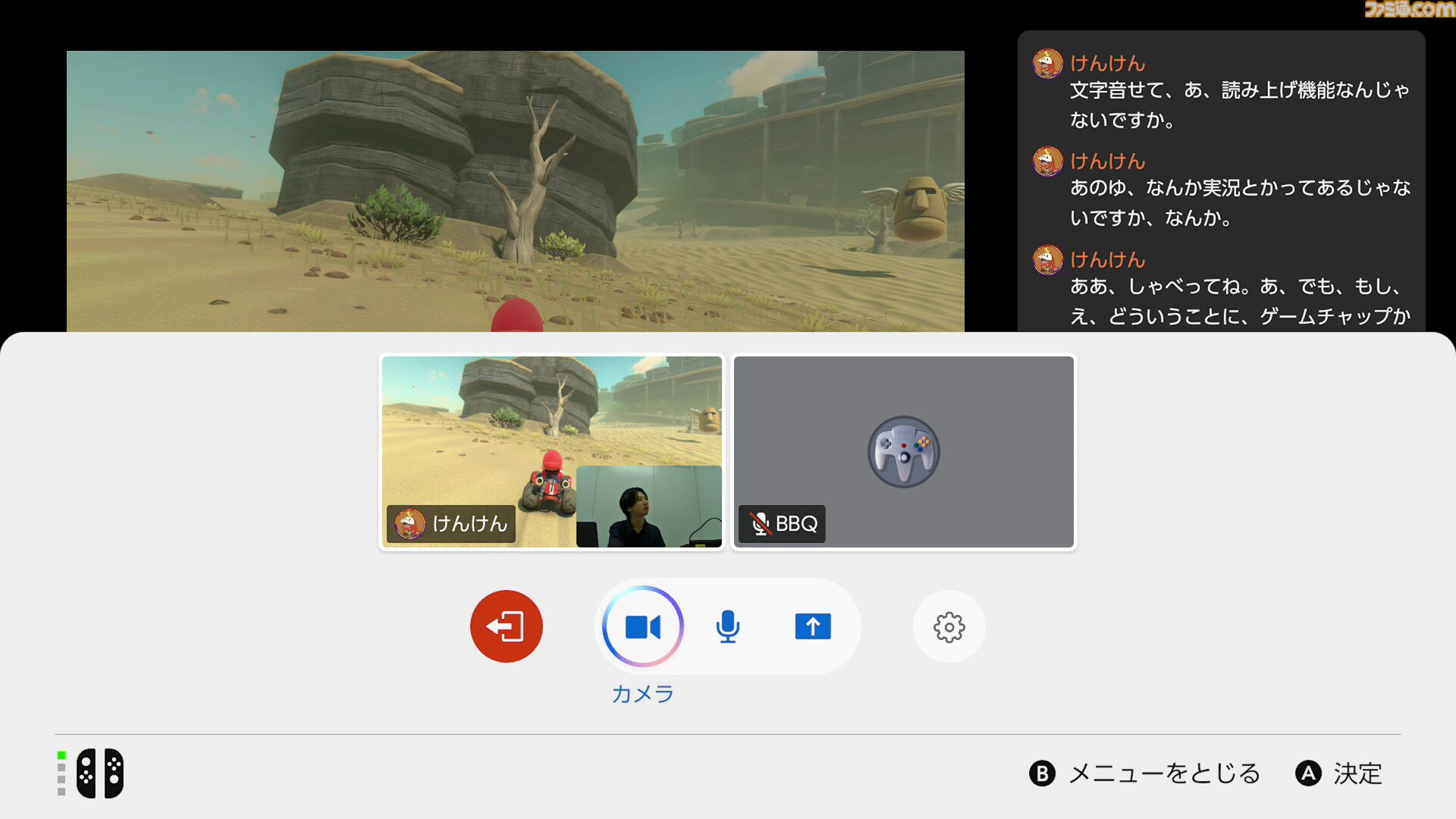This screenshot has width=1456, height=819.
Task: Leave the chat with the red exit button
Action: (506, 626)
